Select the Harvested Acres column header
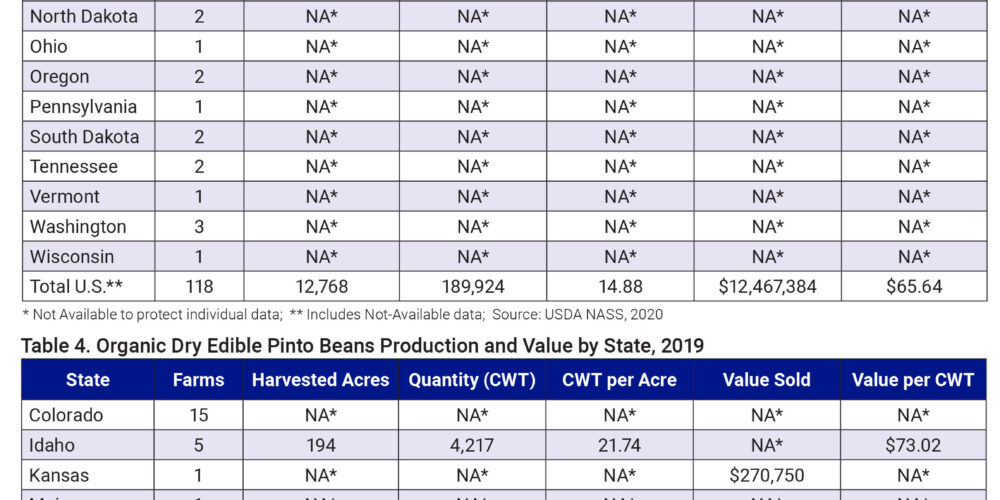 tap(320, 380)
